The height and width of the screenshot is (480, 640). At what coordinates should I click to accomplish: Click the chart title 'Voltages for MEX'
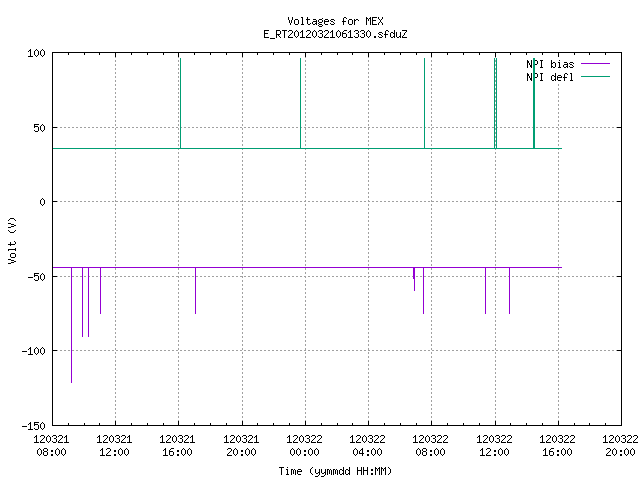point(335,21)
